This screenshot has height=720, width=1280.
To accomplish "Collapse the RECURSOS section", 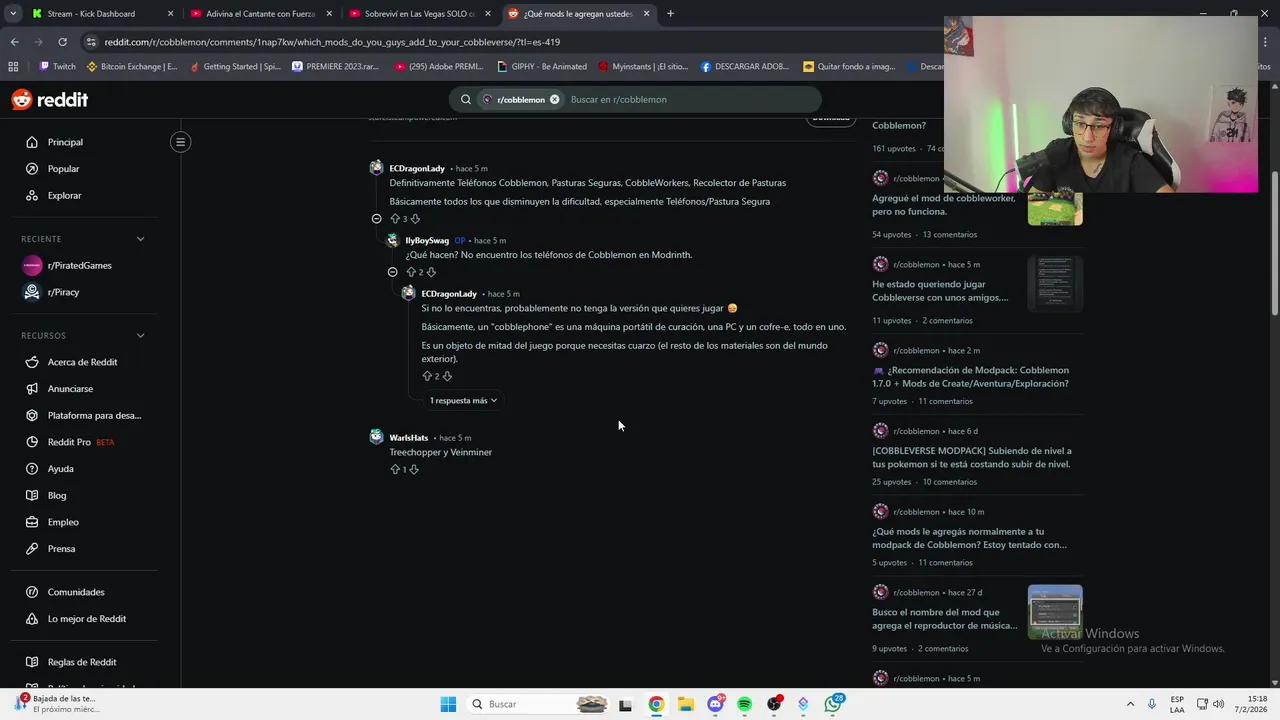I will click(140, 336).
